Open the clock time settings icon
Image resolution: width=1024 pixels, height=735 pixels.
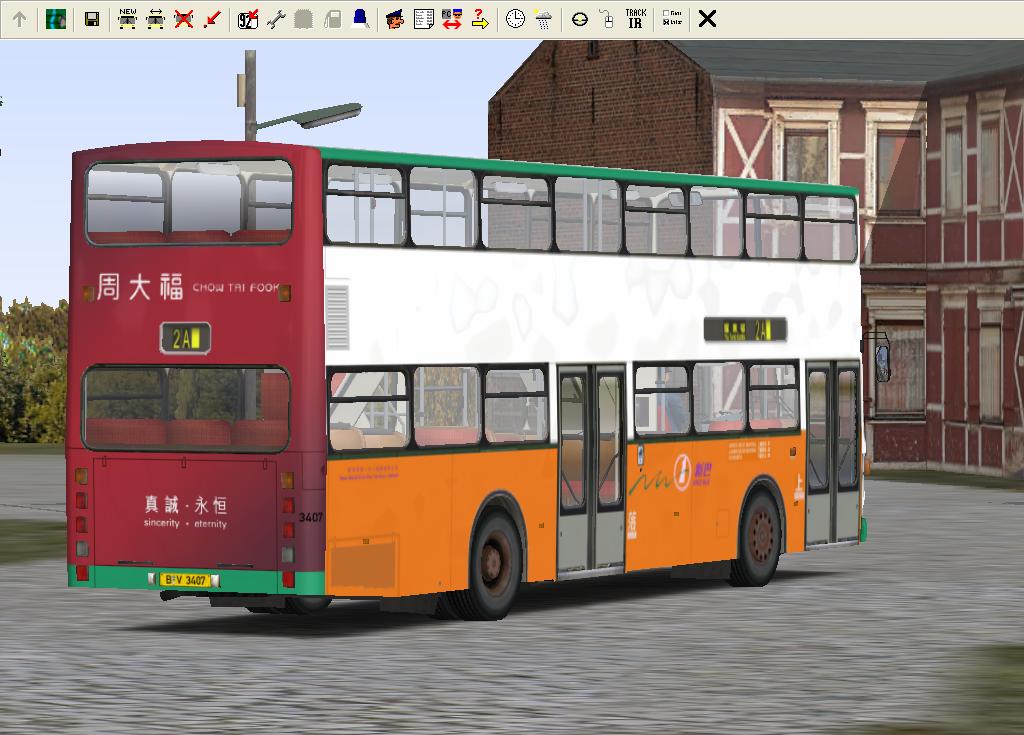coord(515,19)
